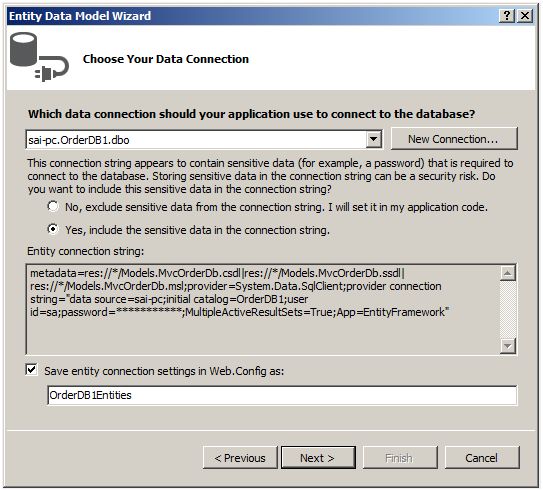
Task: Click the 'Choose Your Data Connection' heading
Action: pos(166,59)
